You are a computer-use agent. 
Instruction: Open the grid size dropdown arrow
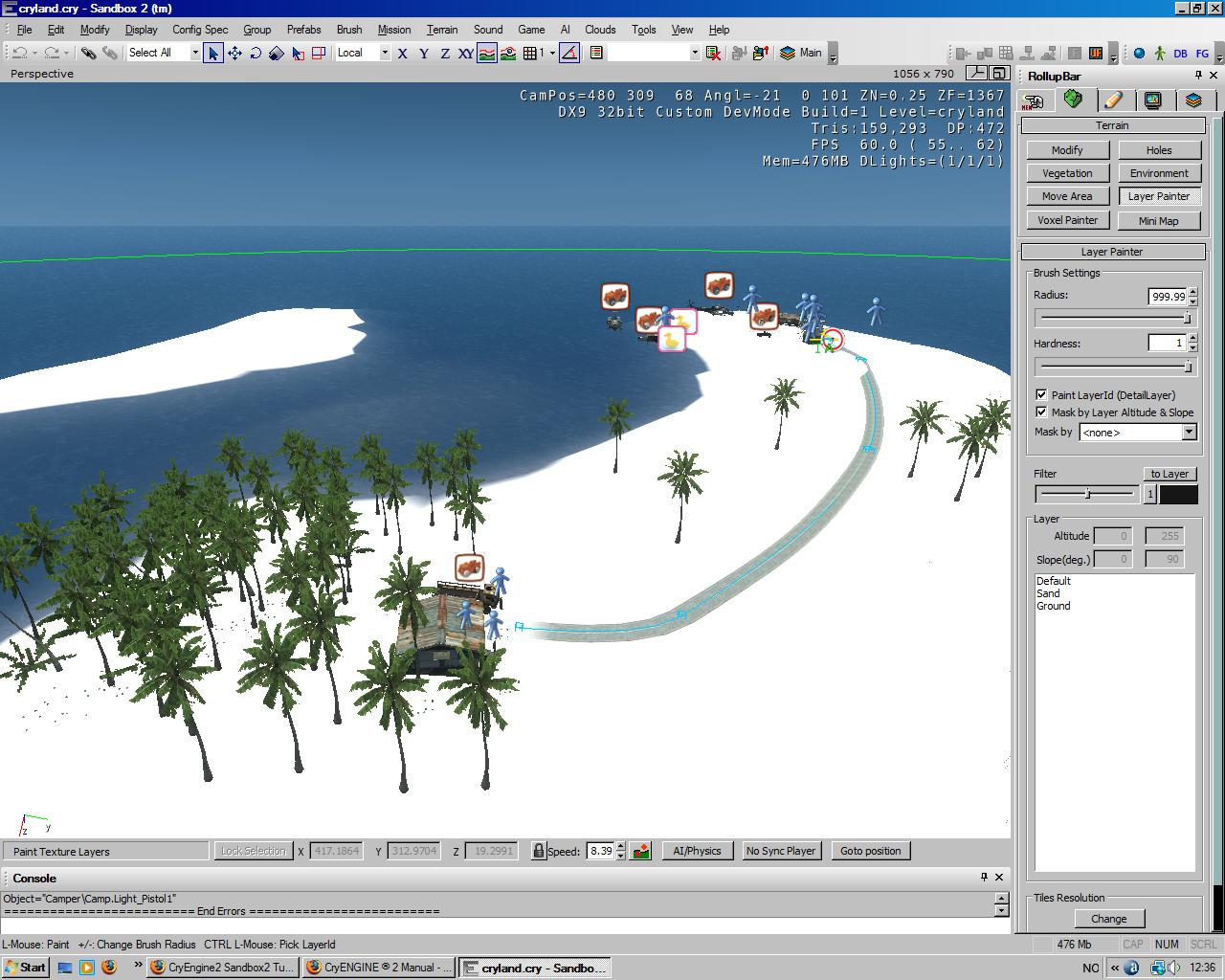point(552,53)
